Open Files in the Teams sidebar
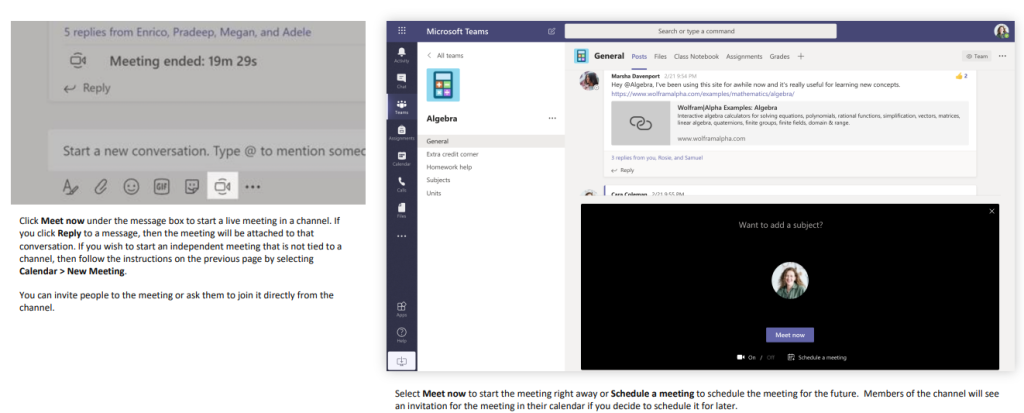 point(401,210)
